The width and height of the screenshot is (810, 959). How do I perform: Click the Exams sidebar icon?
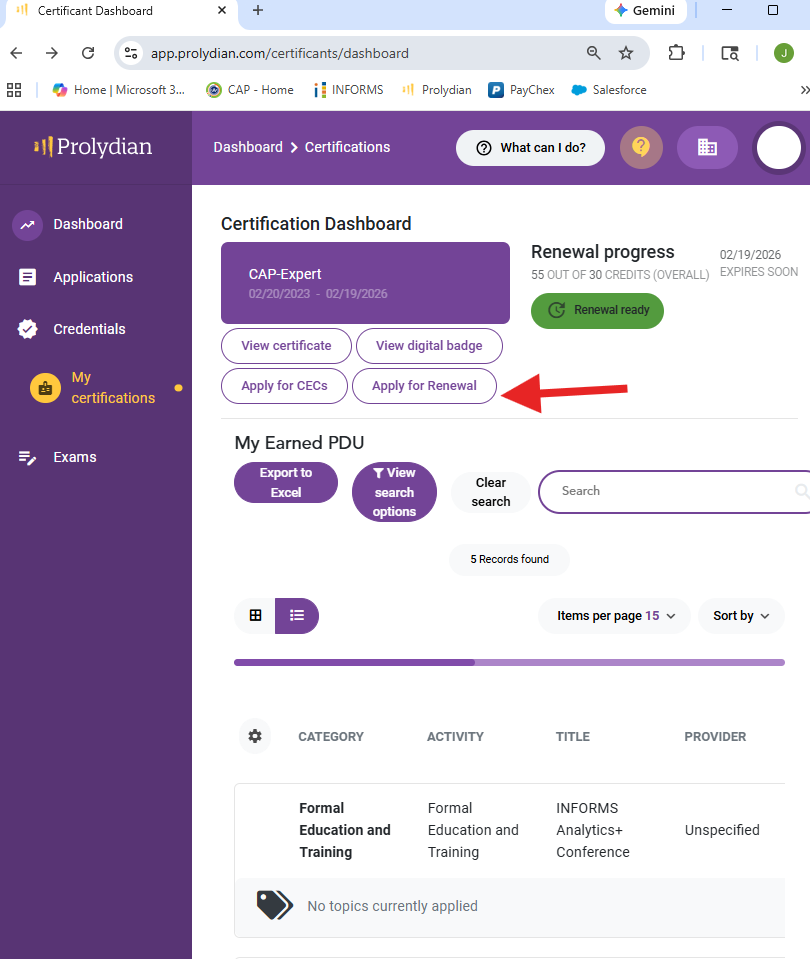(28, 457)
